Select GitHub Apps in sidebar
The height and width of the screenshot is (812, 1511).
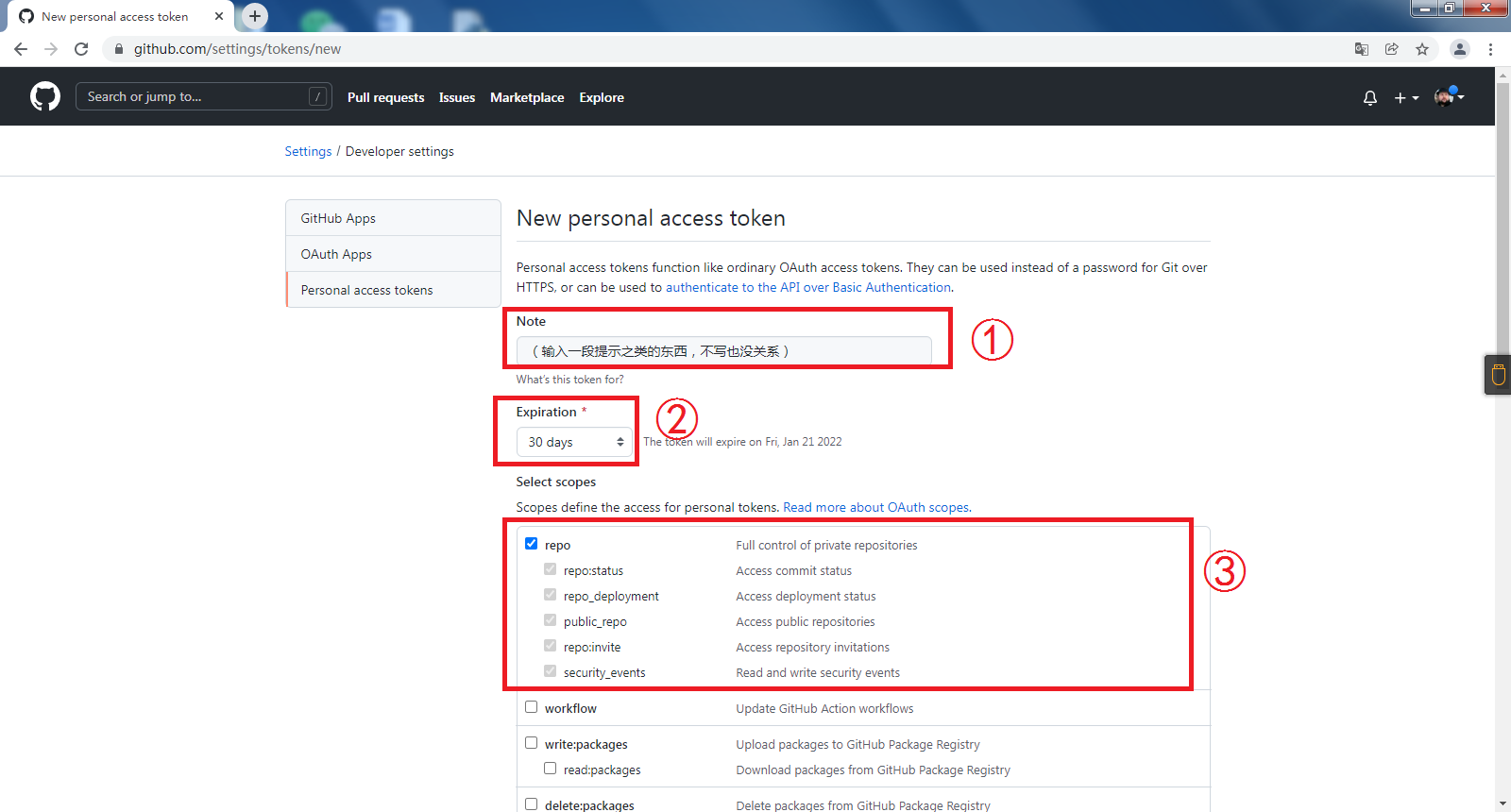393,218
